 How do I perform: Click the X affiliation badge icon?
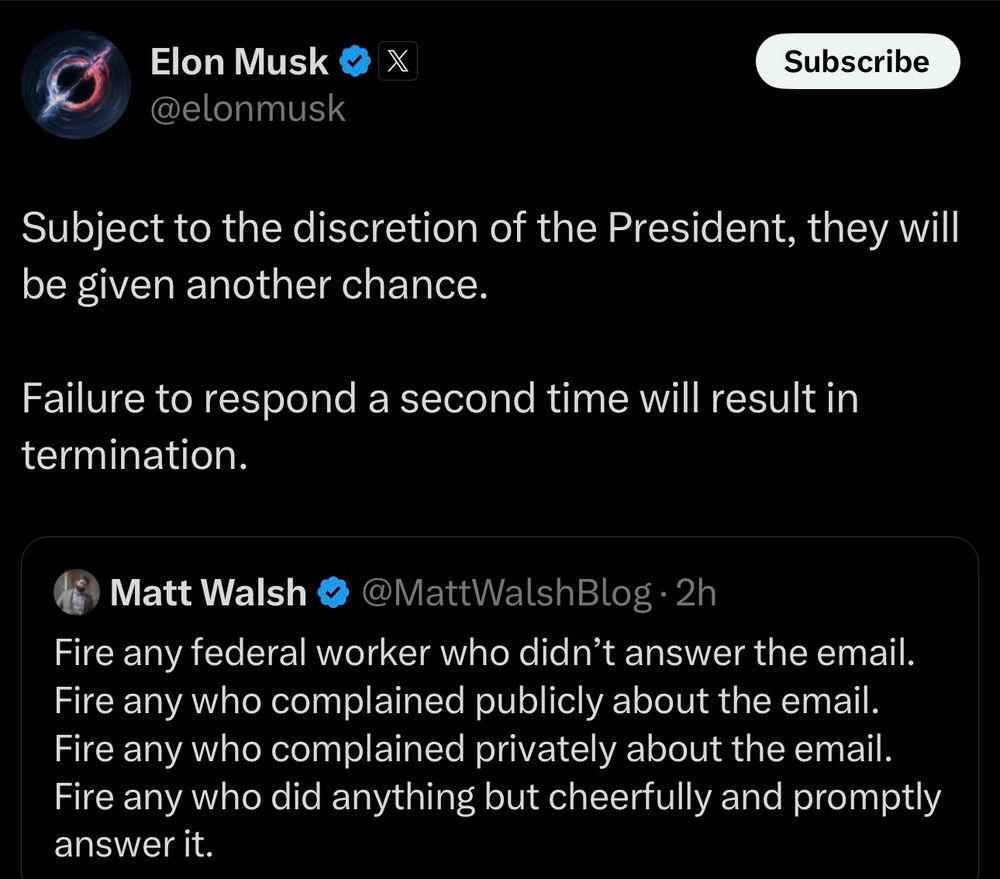point(396,62)
